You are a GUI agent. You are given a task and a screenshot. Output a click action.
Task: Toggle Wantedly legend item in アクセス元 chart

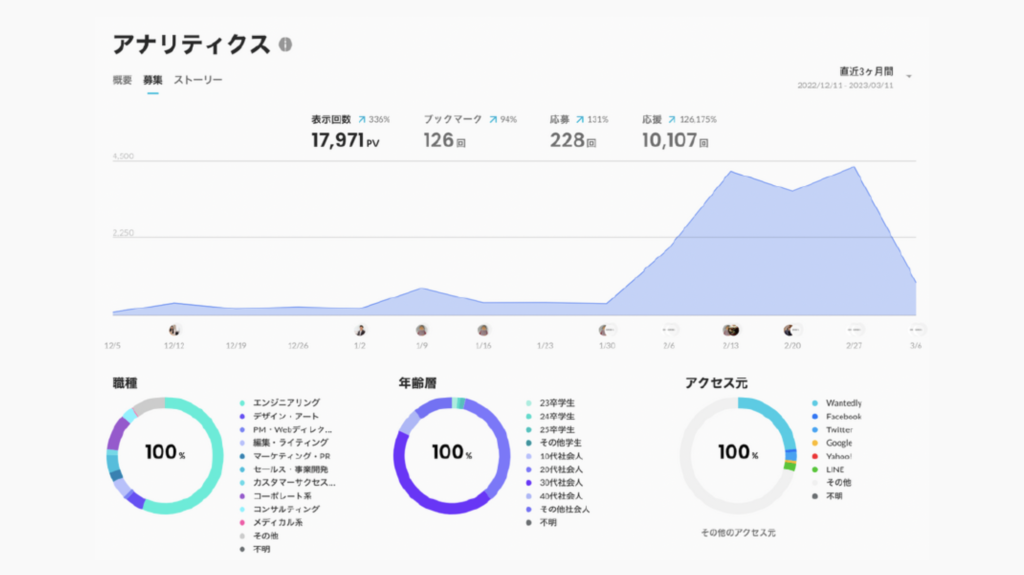(x=843, y=403)
